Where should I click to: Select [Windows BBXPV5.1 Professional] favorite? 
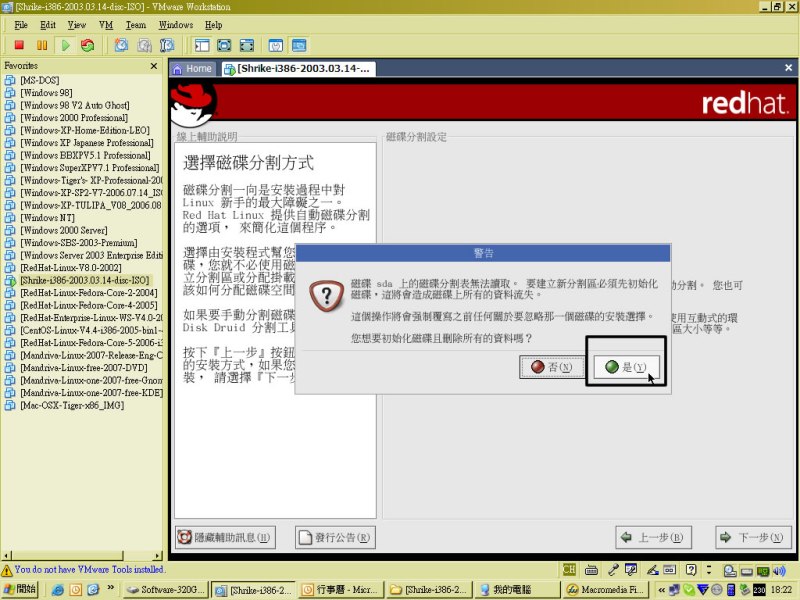pyautogui.click(x=85, y=155)
